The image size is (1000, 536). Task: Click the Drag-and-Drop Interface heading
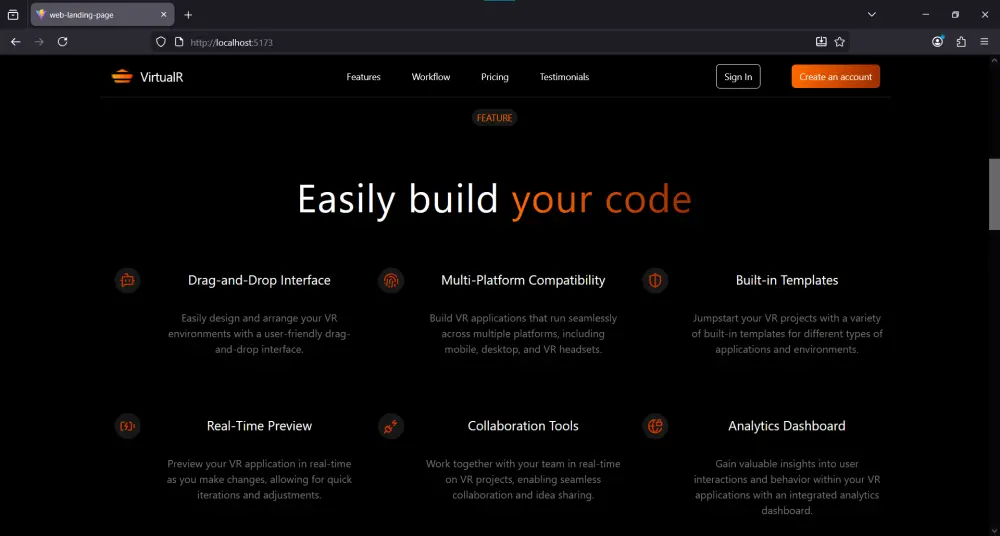pyautogui.click(x=259, y=280)
